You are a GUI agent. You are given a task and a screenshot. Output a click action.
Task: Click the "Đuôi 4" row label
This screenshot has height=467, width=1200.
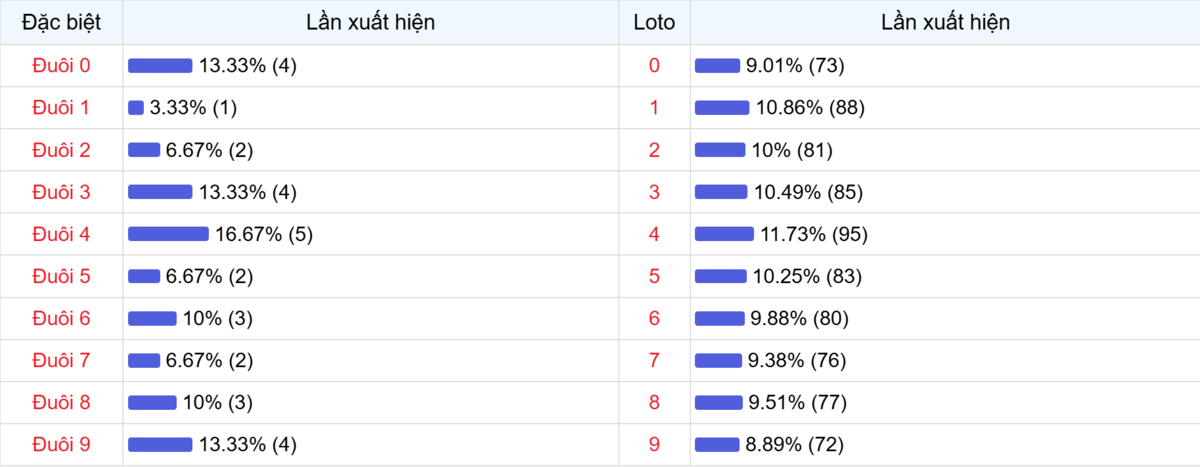click(x=61, y=234)
